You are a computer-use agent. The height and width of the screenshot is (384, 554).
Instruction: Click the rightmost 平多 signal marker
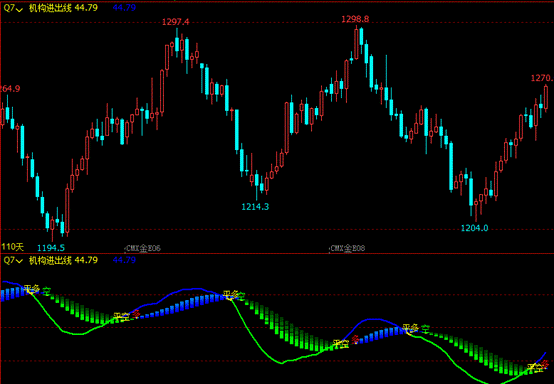(411, 328)
